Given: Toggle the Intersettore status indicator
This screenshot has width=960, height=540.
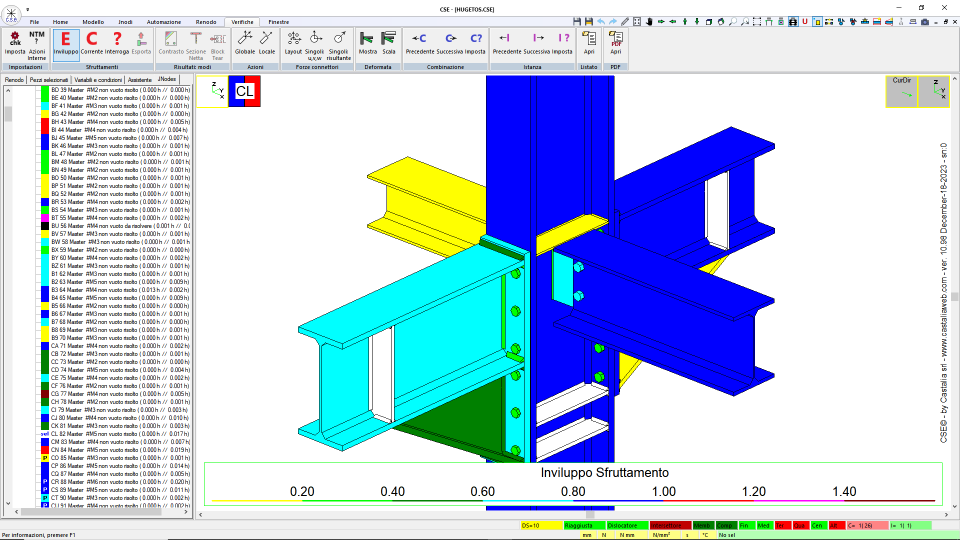Looking at the screenshot, I should [670, 525].
